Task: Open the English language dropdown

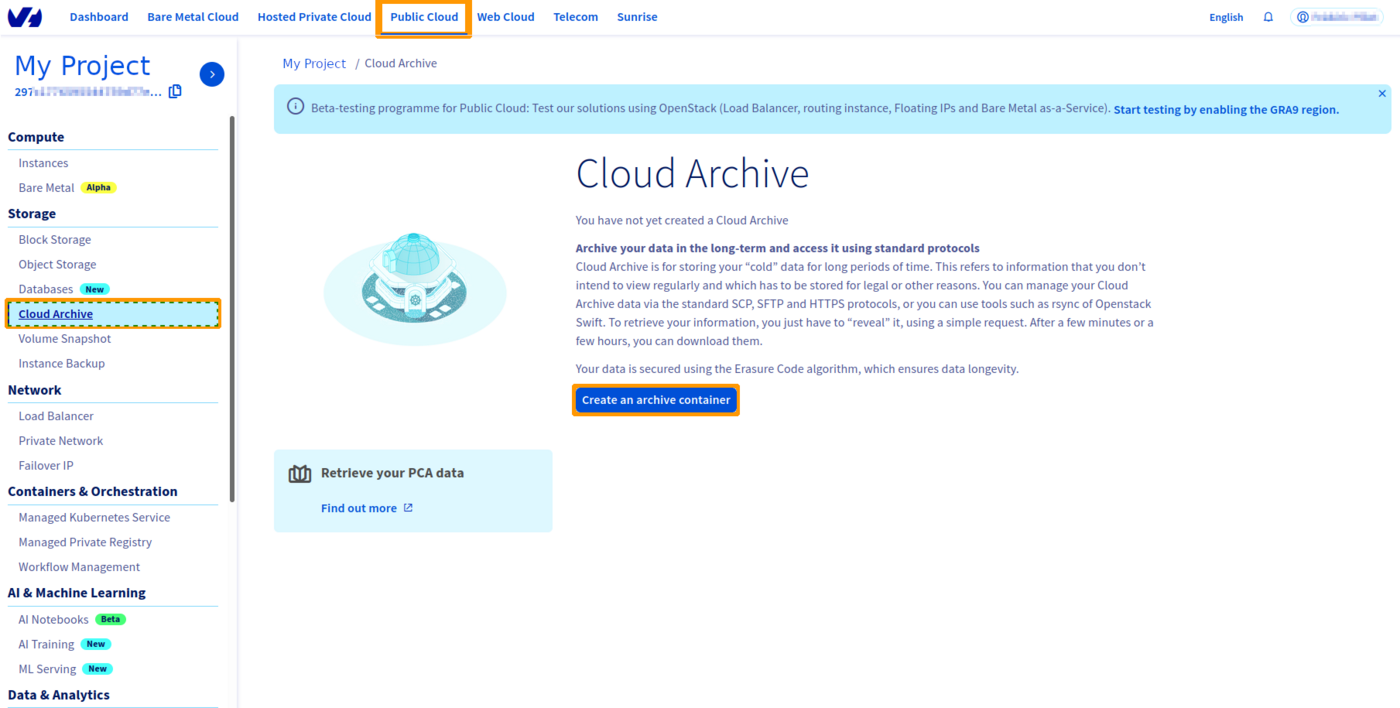Action: click(x=1225, y=17)
